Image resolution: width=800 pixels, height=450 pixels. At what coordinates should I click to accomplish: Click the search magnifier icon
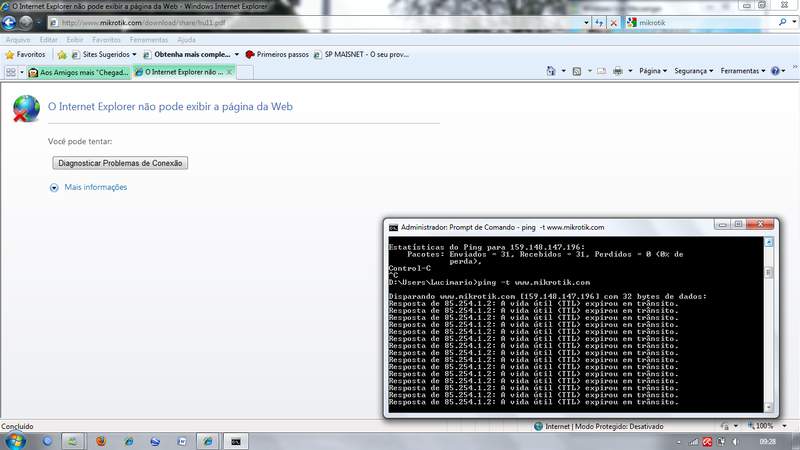782,22
